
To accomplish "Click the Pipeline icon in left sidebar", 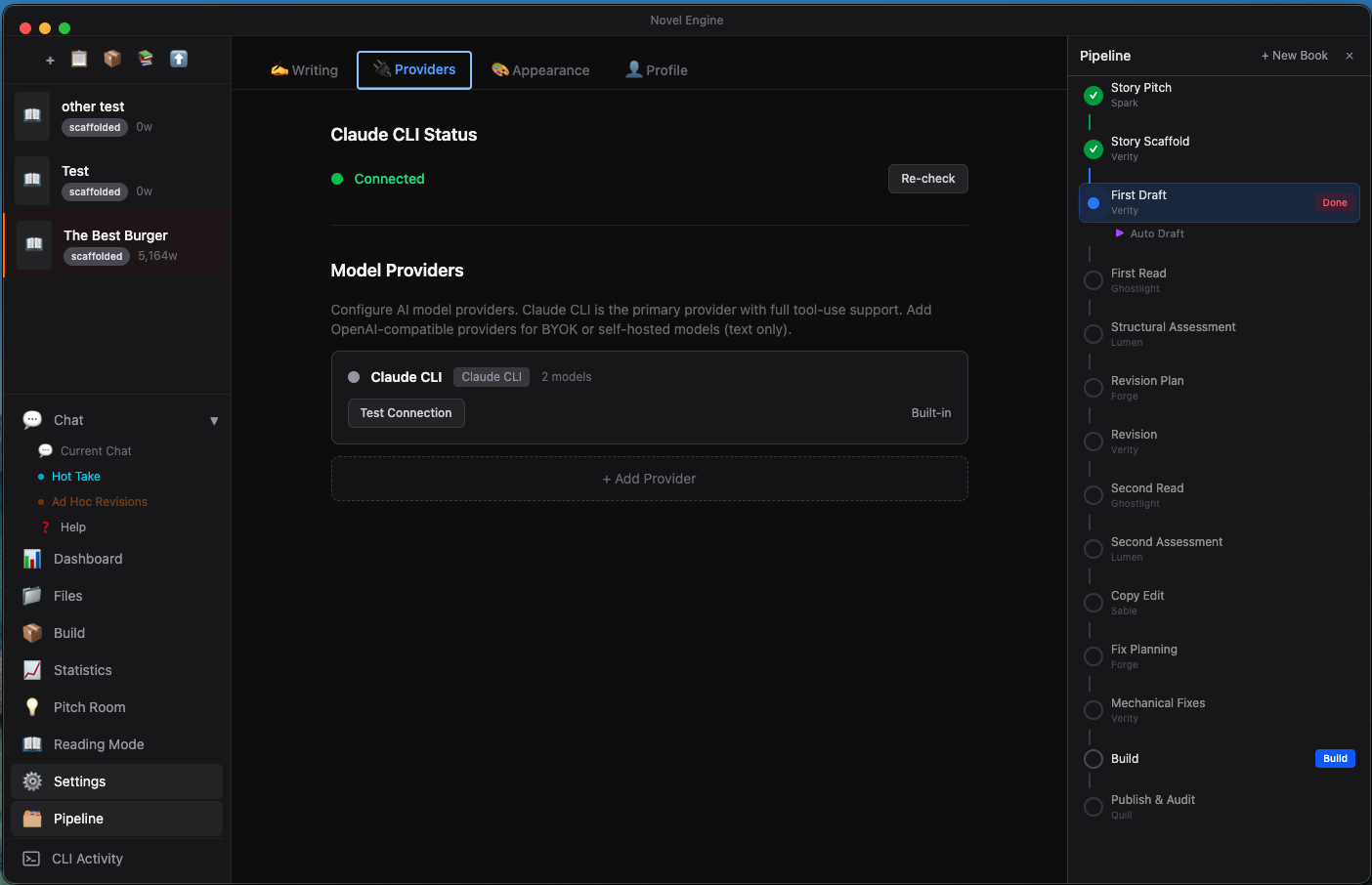I will coord(32,819).
